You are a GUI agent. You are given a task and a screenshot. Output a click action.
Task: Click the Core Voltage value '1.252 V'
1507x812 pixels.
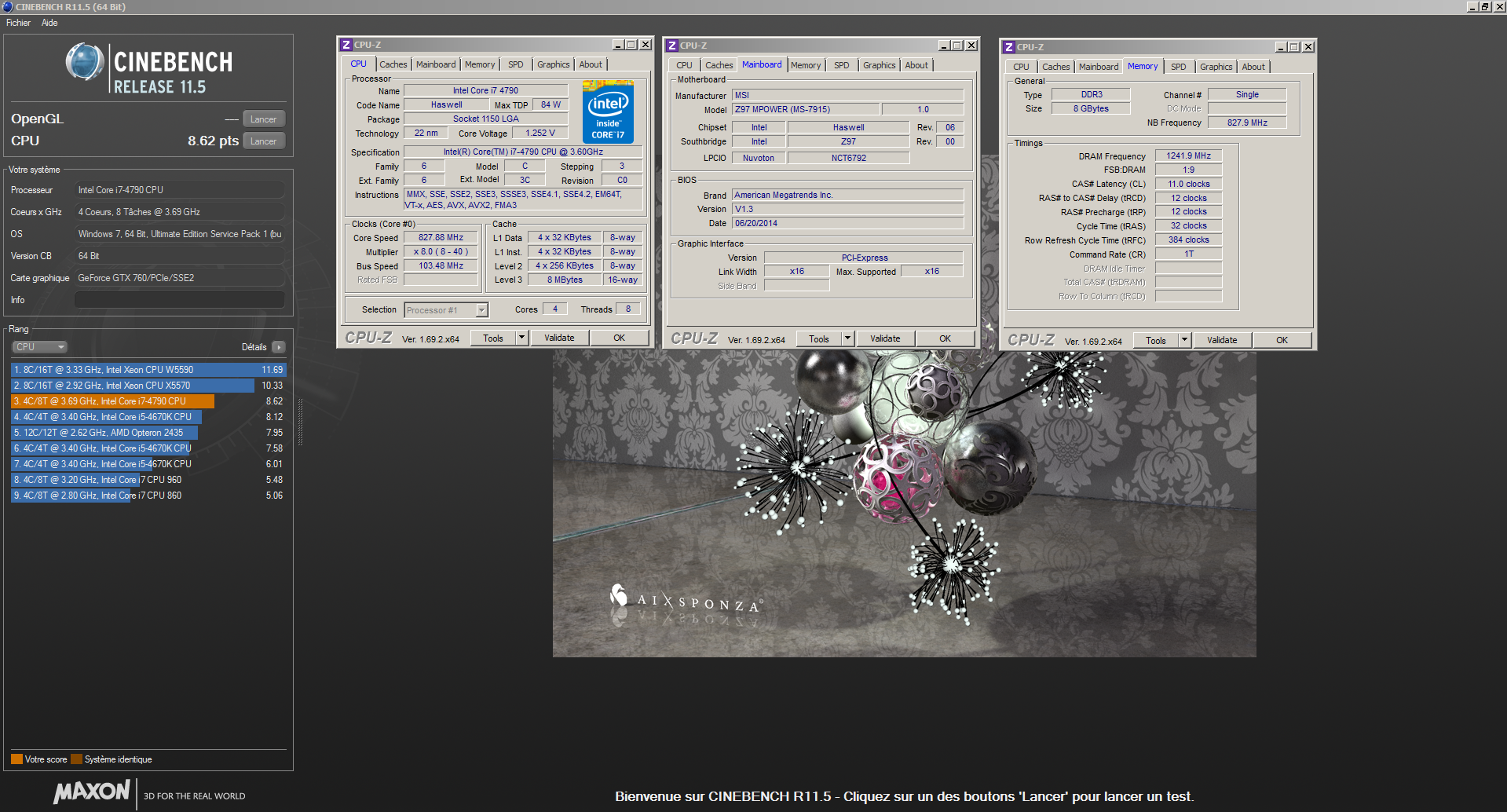(540, 134)
